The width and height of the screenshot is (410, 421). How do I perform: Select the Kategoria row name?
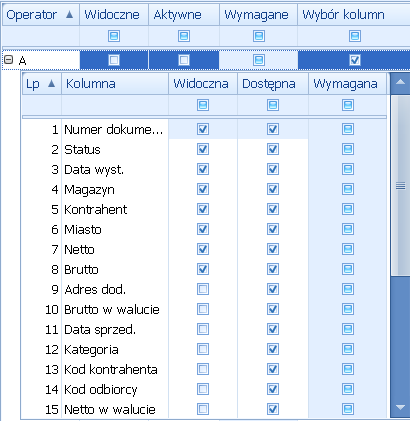91,350
